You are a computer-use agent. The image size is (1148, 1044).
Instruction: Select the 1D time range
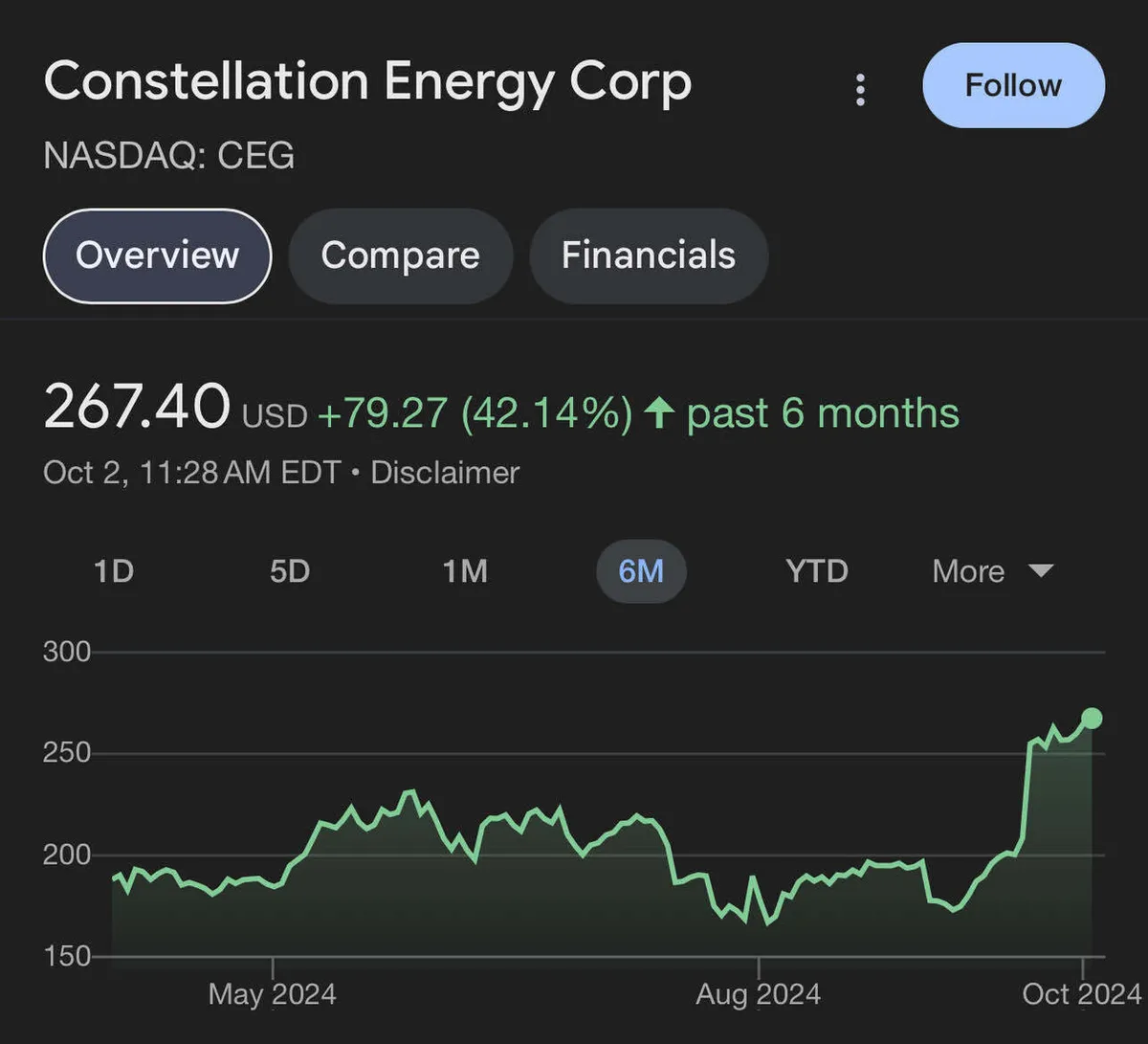tap(114, 571)
